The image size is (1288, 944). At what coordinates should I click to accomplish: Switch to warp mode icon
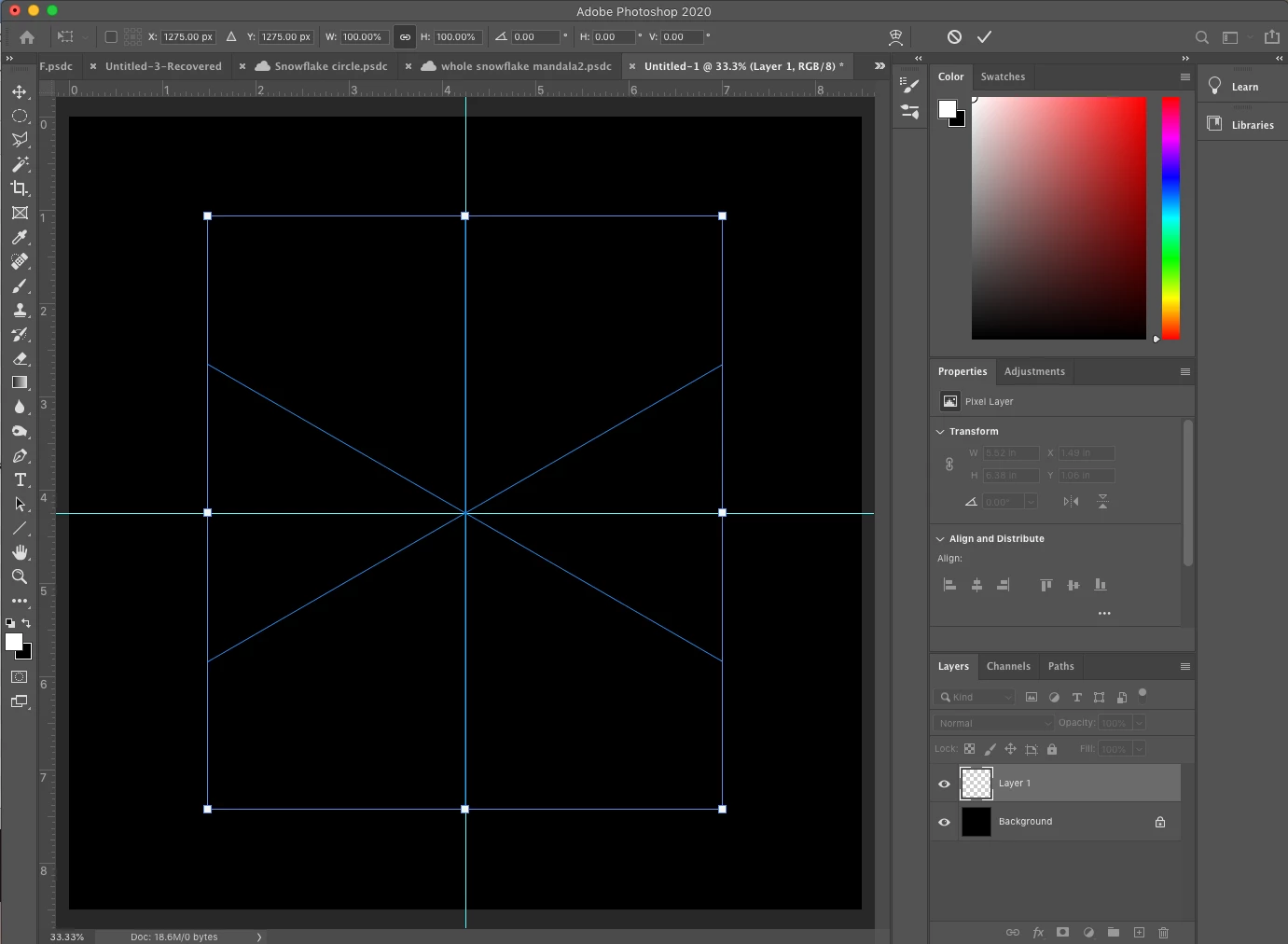tap(895, 37)
